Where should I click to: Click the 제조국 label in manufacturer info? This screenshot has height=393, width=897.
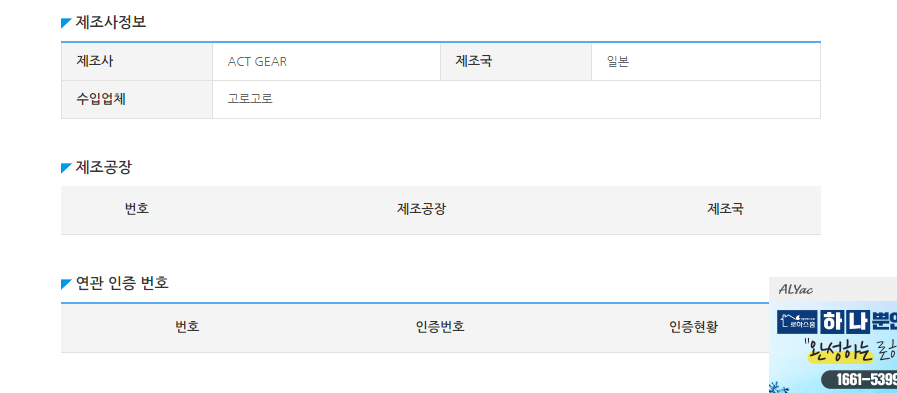[473, 61]
